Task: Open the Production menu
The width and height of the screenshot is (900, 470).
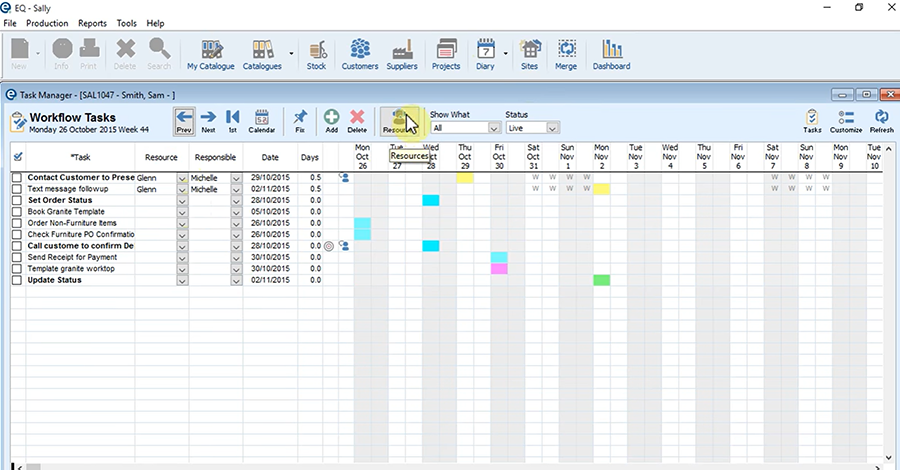Action: point(47,24)
